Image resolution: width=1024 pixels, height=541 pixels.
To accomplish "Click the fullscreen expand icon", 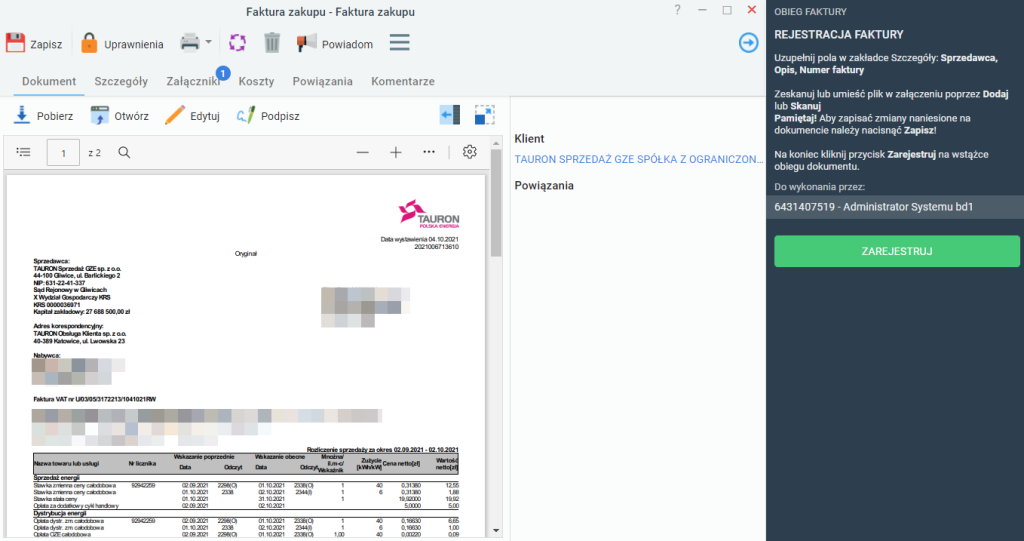I will 485,115.
